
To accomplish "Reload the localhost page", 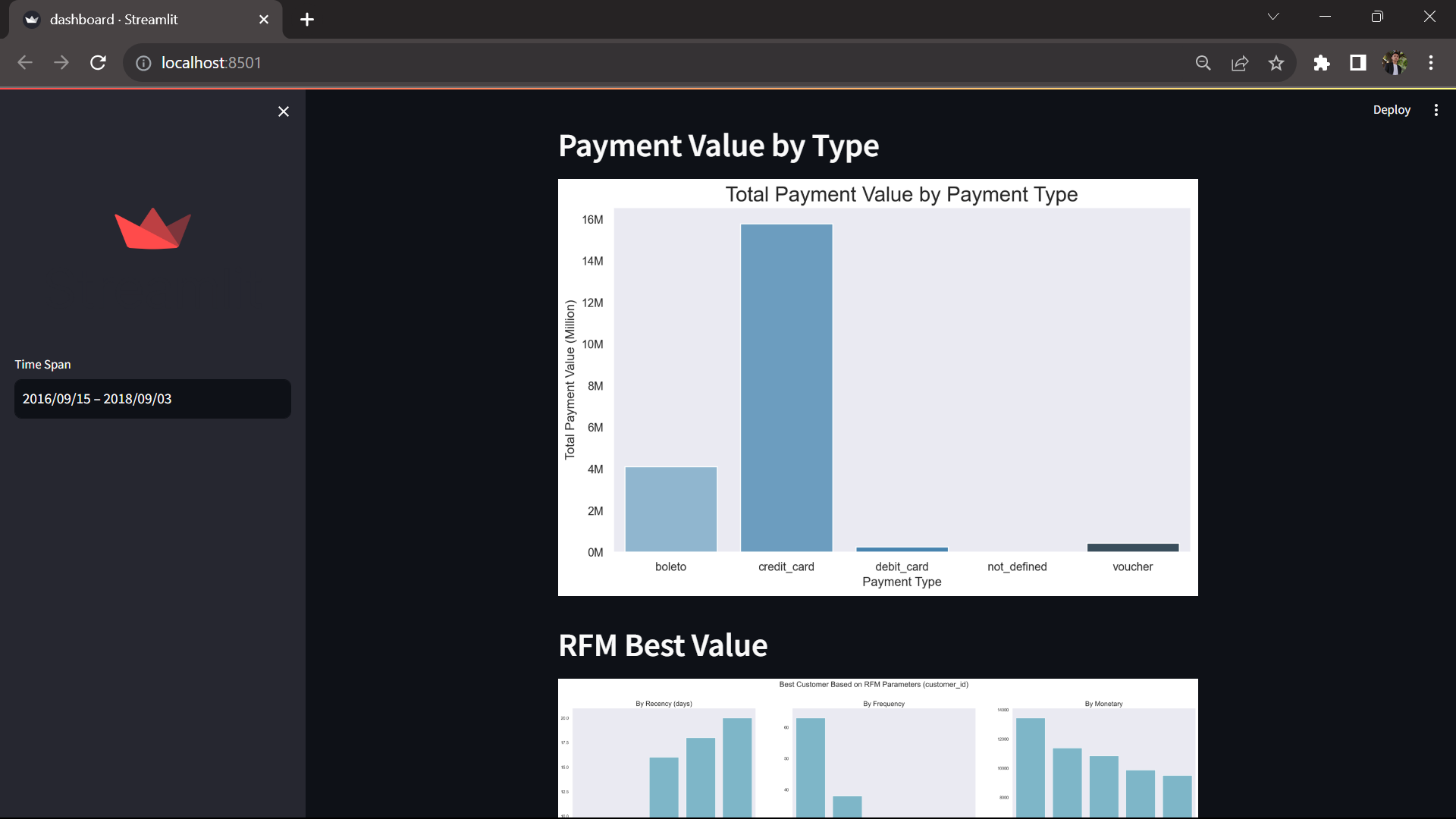I will tap(98, 63).
